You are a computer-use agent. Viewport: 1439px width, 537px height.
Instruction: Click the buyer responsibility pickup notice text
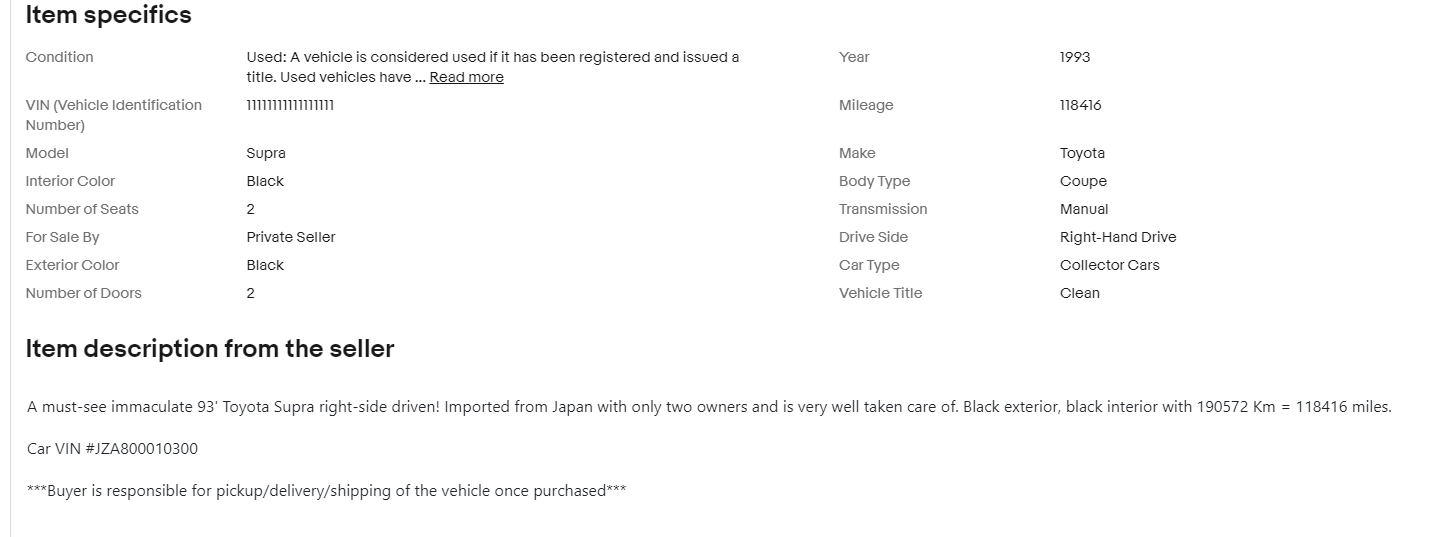pyautogui.click(x=326, y=490)
